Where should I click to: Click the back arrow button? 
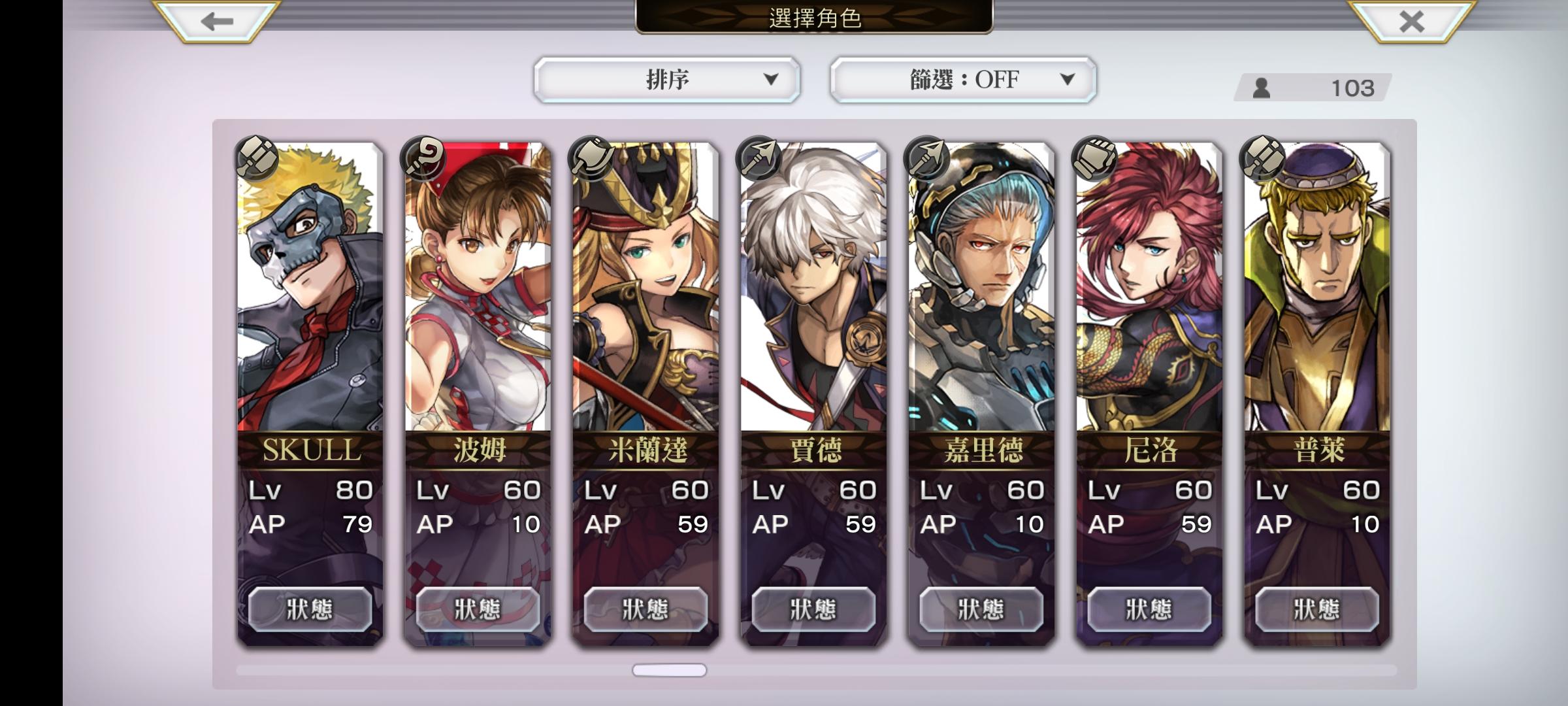coord(217,22)
